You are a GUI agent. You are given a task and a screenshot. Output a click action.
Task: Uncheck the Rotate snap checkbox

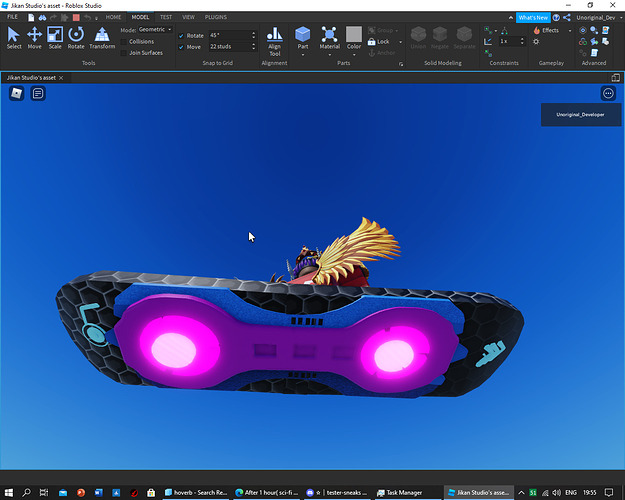pyautogui.click(x=181, y=35)
